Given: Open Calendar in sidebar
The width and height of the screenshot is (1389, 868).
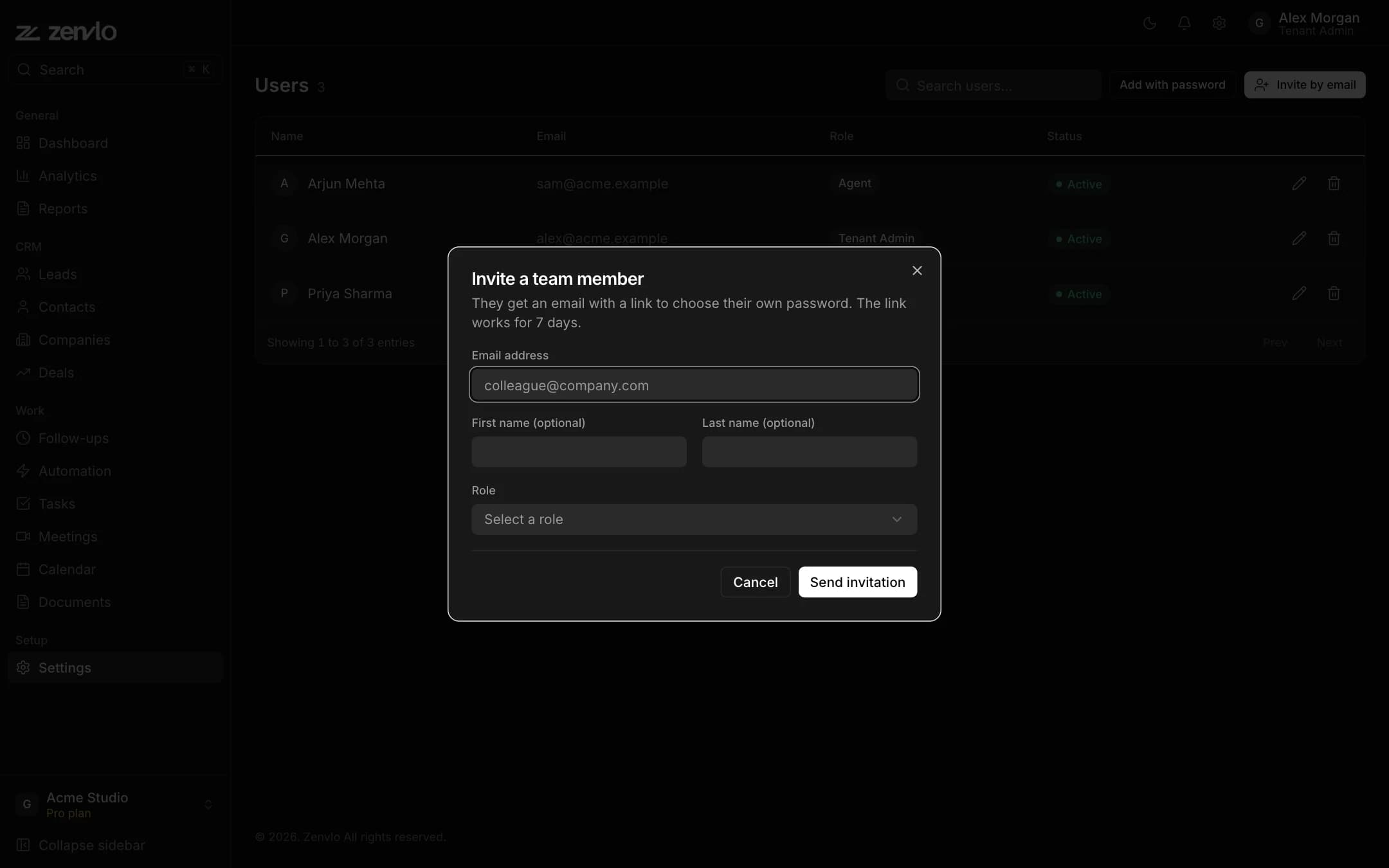Looking at the screenshot, I should click(115, 569).
